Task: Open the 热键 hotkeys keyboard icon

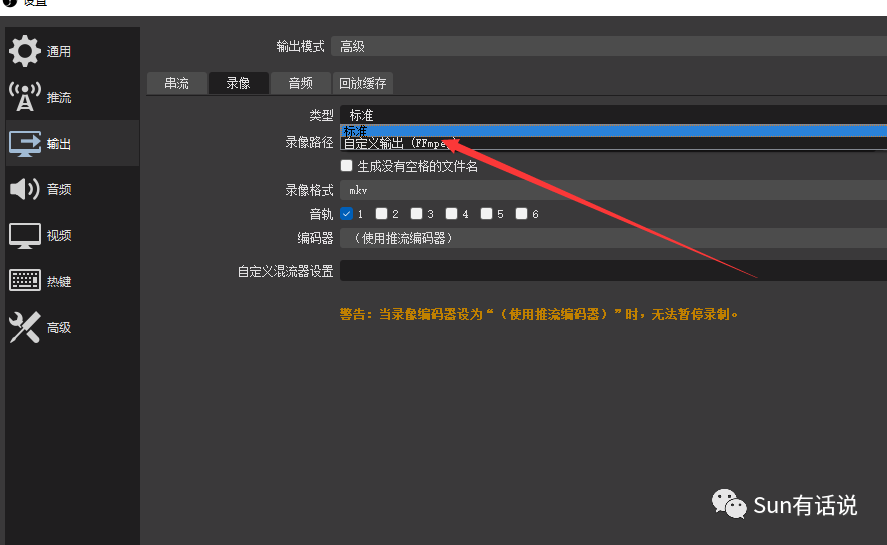Action: click(25, 281)
